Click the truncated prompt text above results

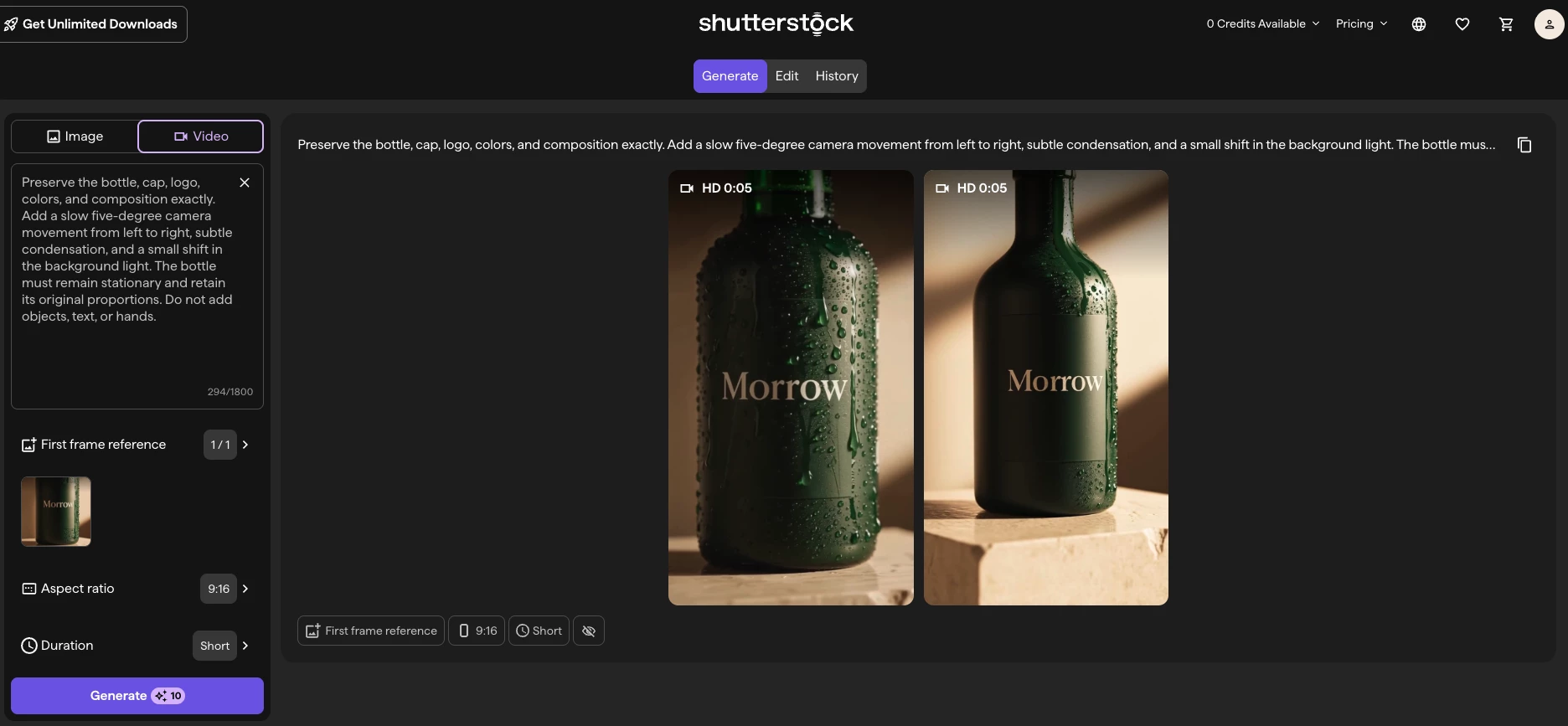click(x=896, y=145)
